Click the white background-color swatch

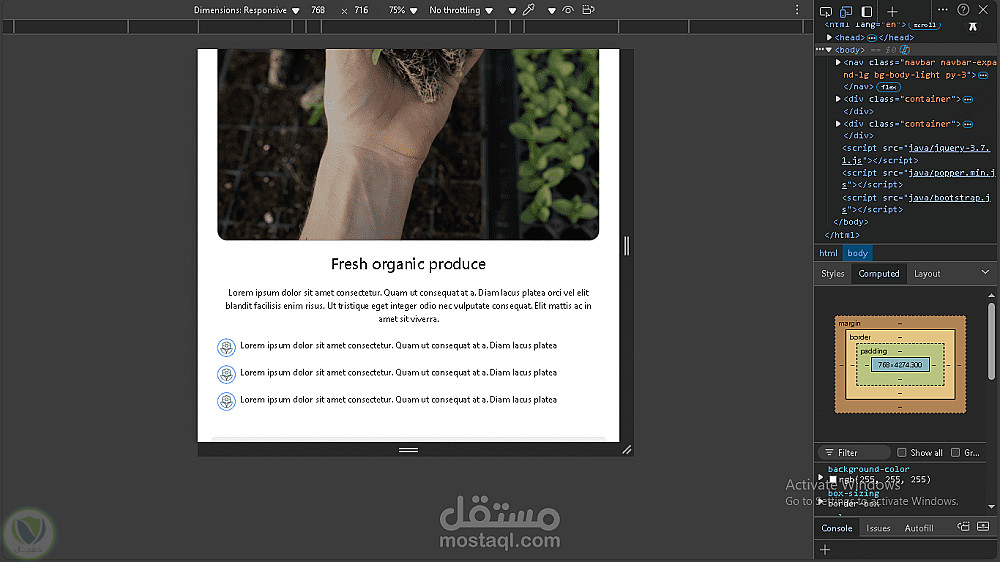(833, 480)
